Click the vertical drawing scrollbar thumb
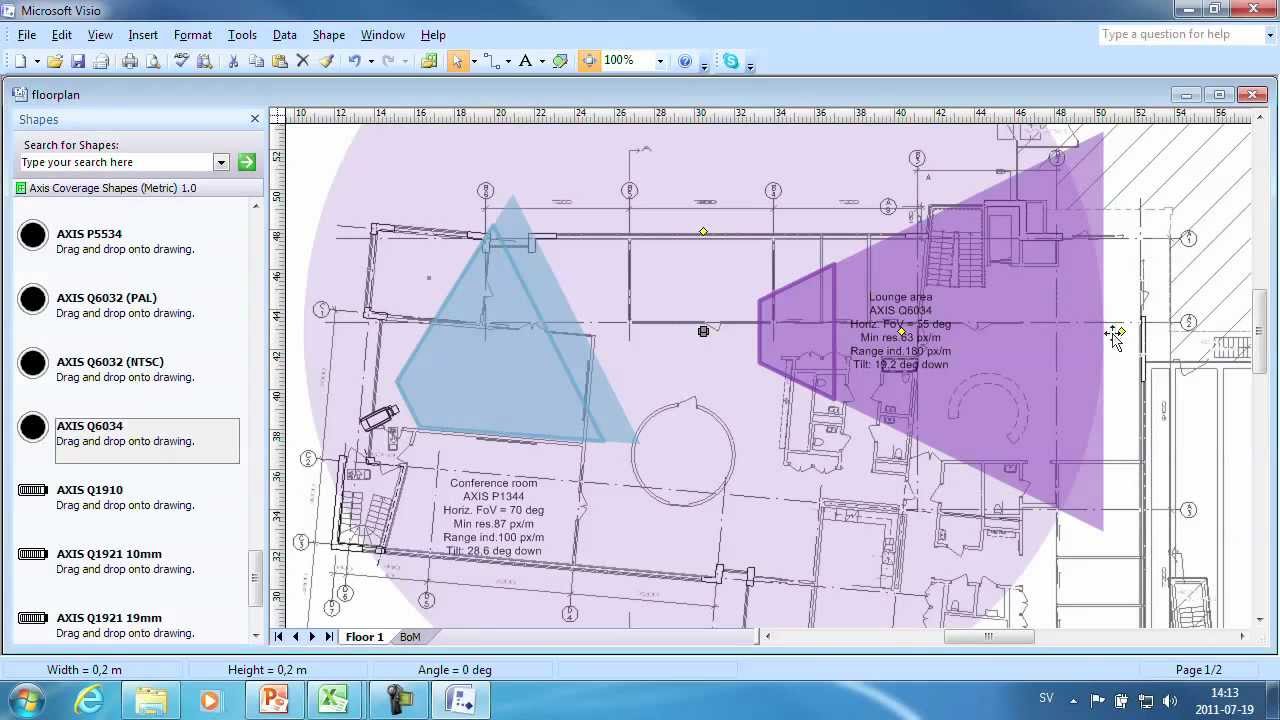The width and height of the screenshot is (1280, 720). click(1258, 332)
